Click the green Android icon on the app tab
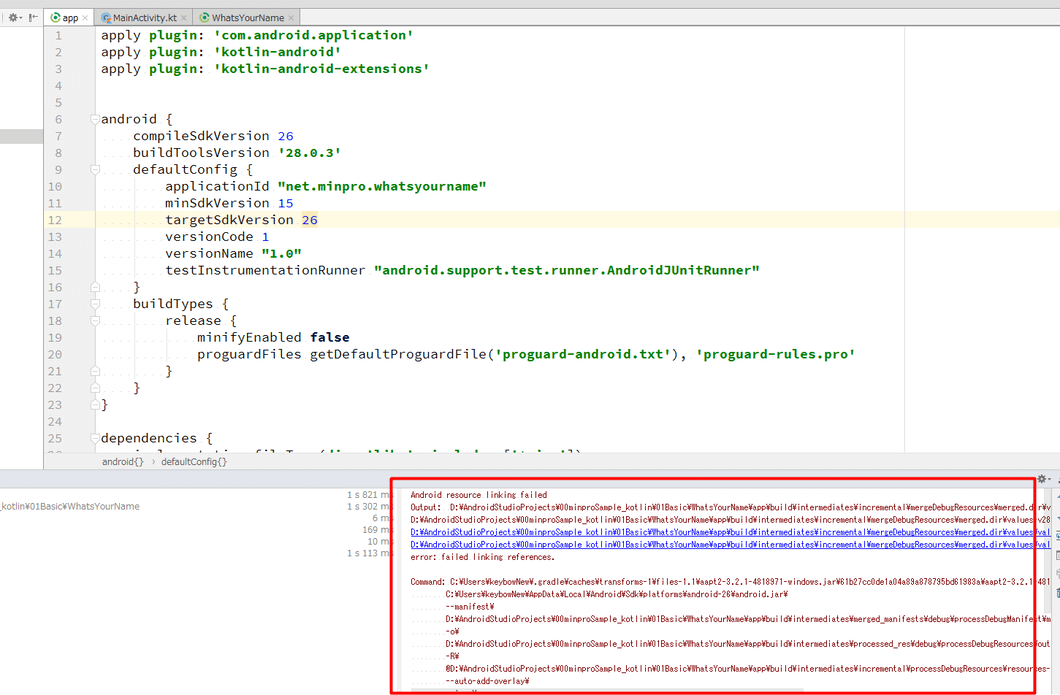Viewport: 1060px width, 695px height. (56, 17)
